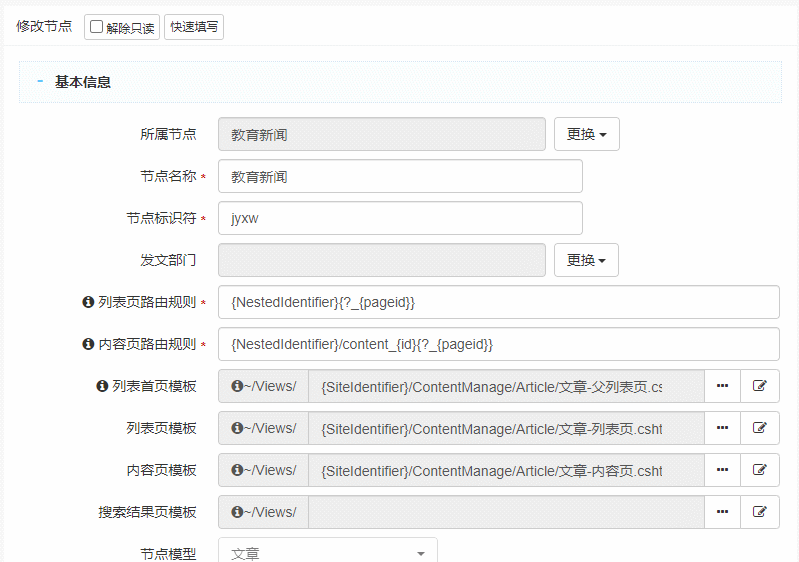This screenshot has width=799, height=562.
Task: Open the 更换 dropdown for 发文部门
Action: click(586, 260)
